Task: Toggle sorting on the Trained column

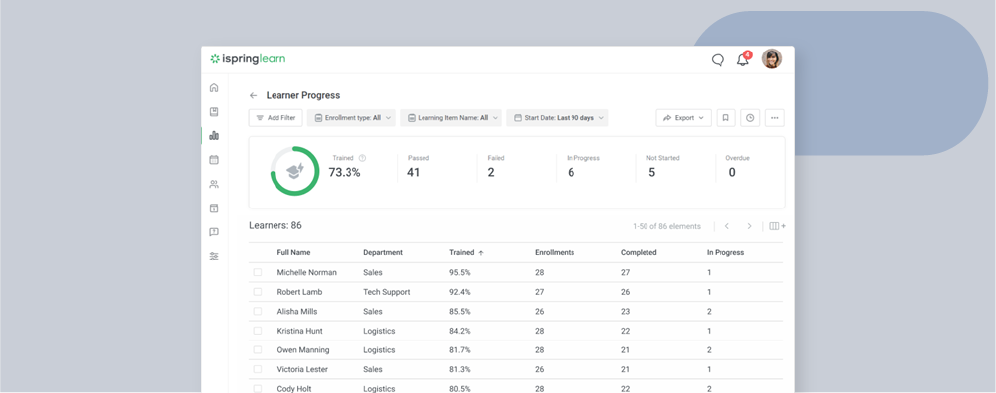Action: [x=466, y=253]
